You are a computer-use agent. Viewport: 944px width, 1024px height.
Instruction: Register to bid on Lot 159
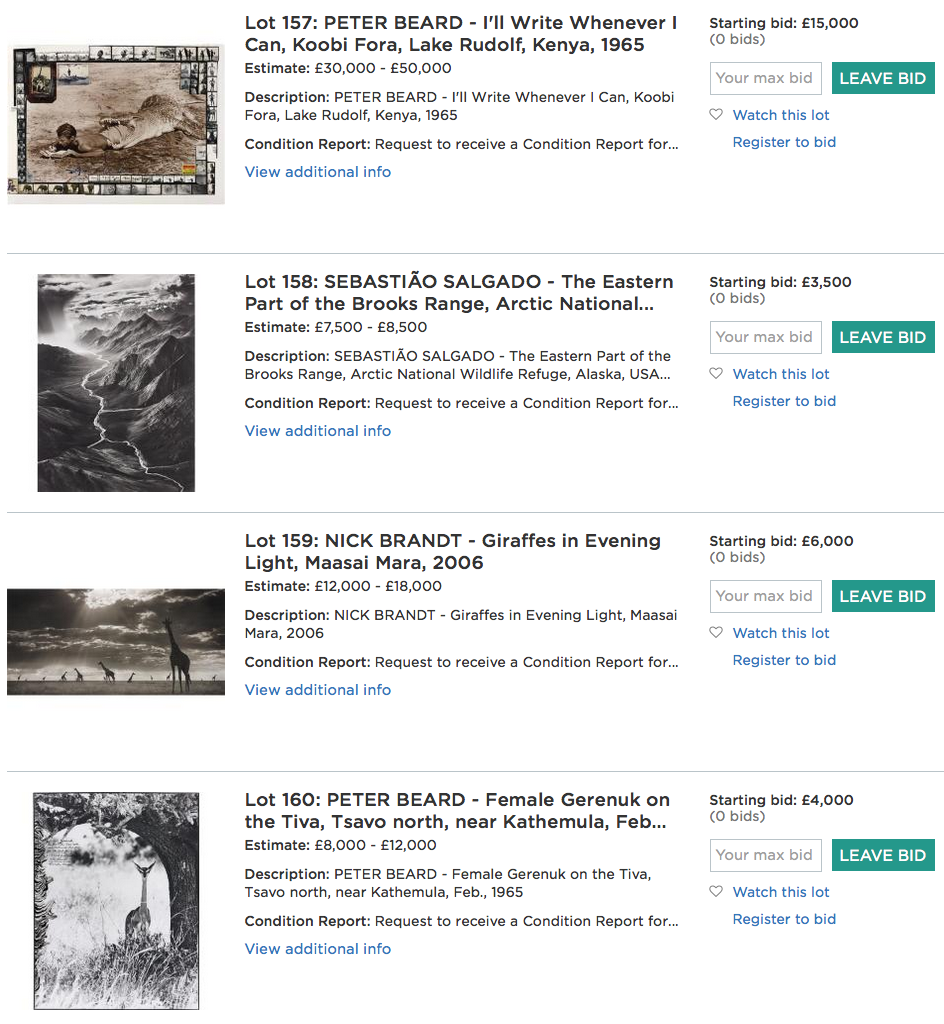click(784, 660)
